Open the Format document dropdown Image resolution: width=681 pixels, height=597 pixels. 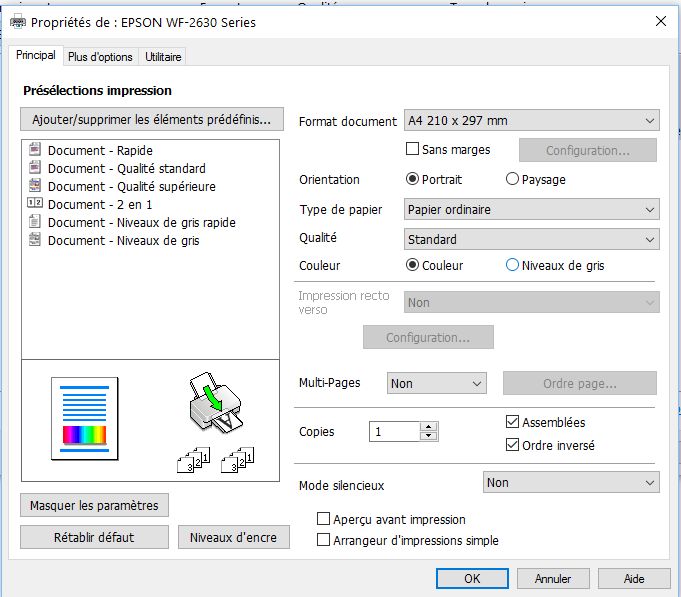click(x=532, y=120)
